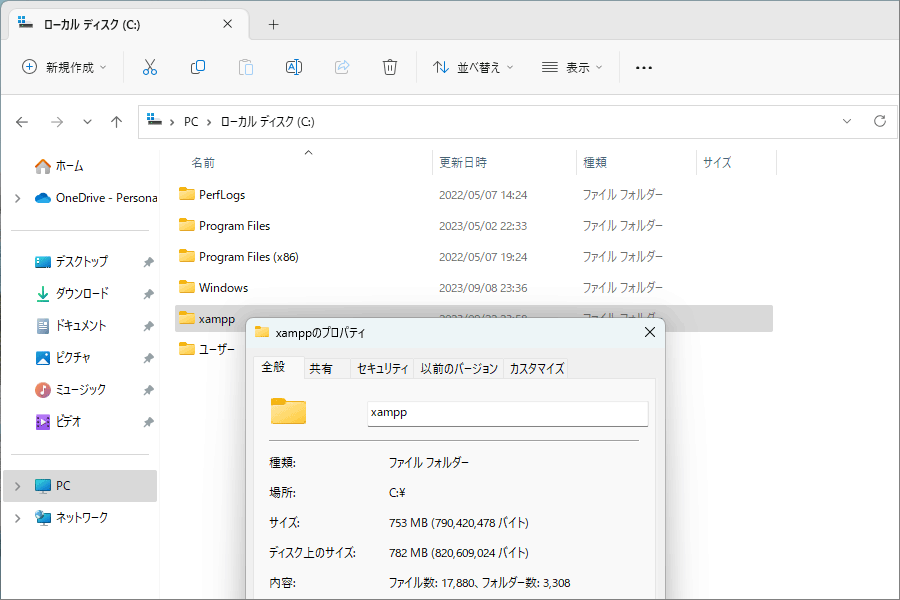This screenshot has width=900, height=600.
Task: Click pin icon next to ミュージック
Action: [x=148, y=390]
